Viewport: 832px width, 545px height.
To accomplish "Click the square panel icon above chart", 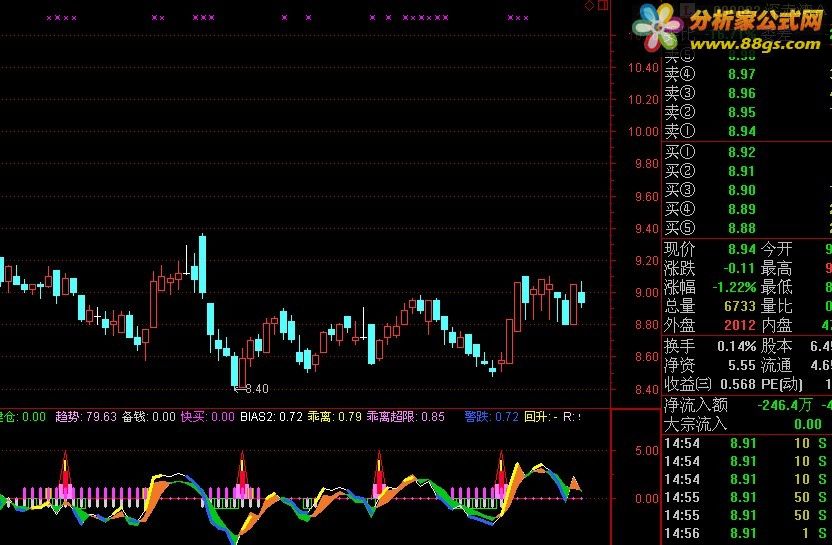I will coord(603,6).
